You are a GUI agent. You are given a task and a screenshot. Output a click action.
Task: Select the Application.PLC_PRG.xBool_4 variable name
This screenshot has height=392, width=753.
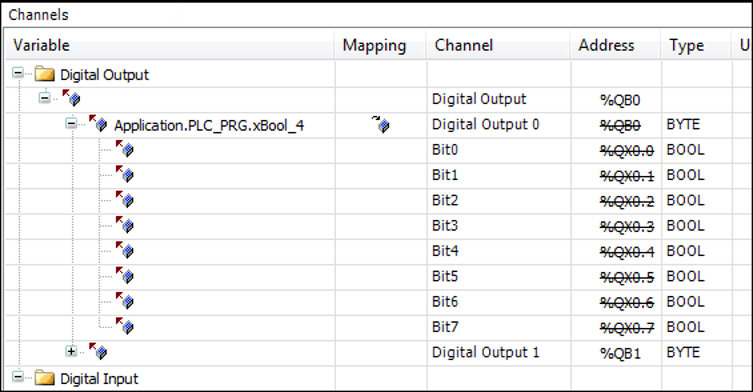click(x=209, y=125)
